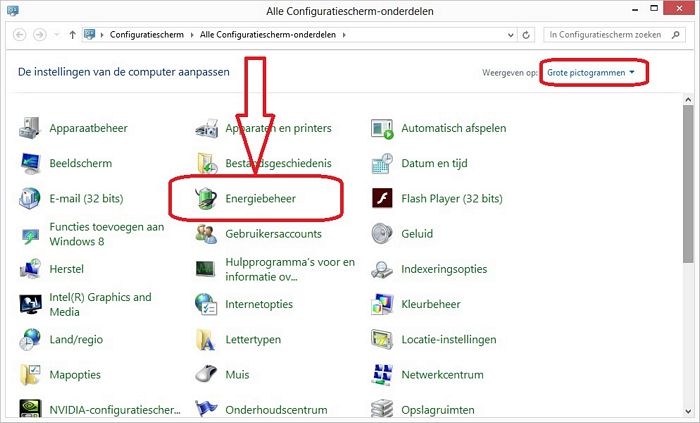Open the Apparaatbeheer text link
700x423 pixels.
(88, 129)
